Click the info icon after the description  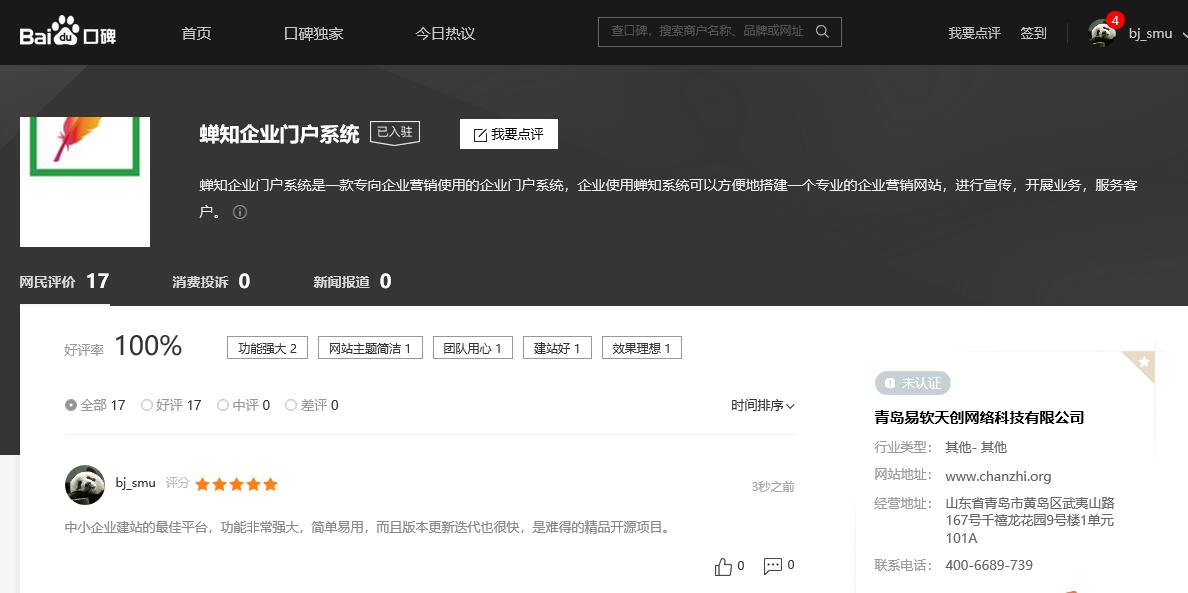(x=240, y=213)
